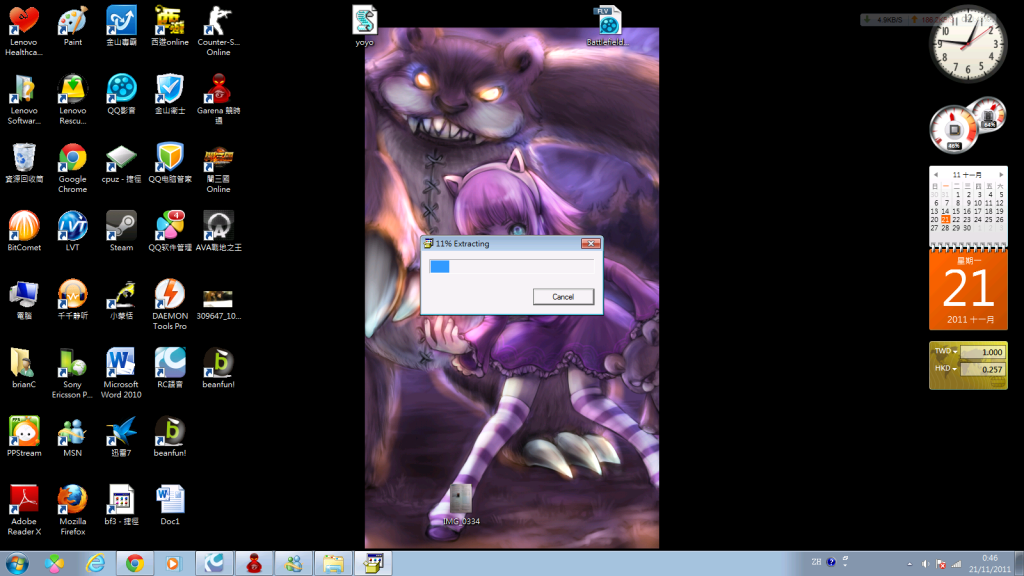Select the DAEMON Tools Pro desktop icon
The height and width of the screenshot is (576, 1024).
tap(170, 304)
